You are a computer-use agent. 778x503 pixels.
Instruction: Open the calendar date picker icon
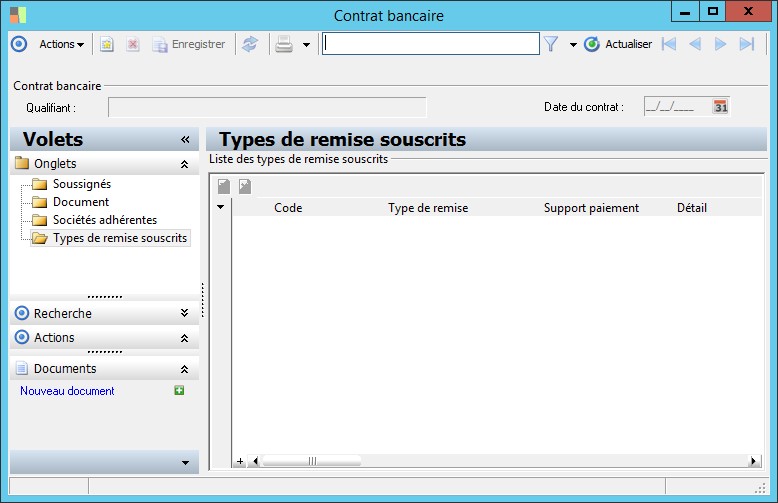coord(720,107)
